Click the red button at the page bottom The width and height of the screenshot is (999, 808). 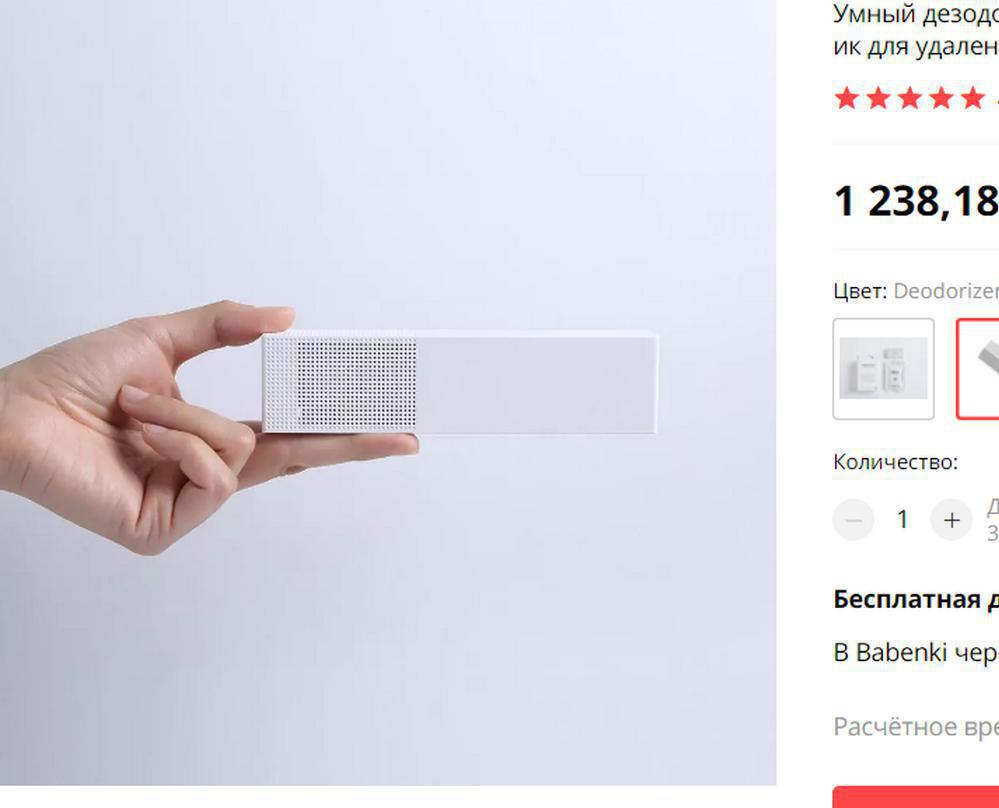[916, 797]
